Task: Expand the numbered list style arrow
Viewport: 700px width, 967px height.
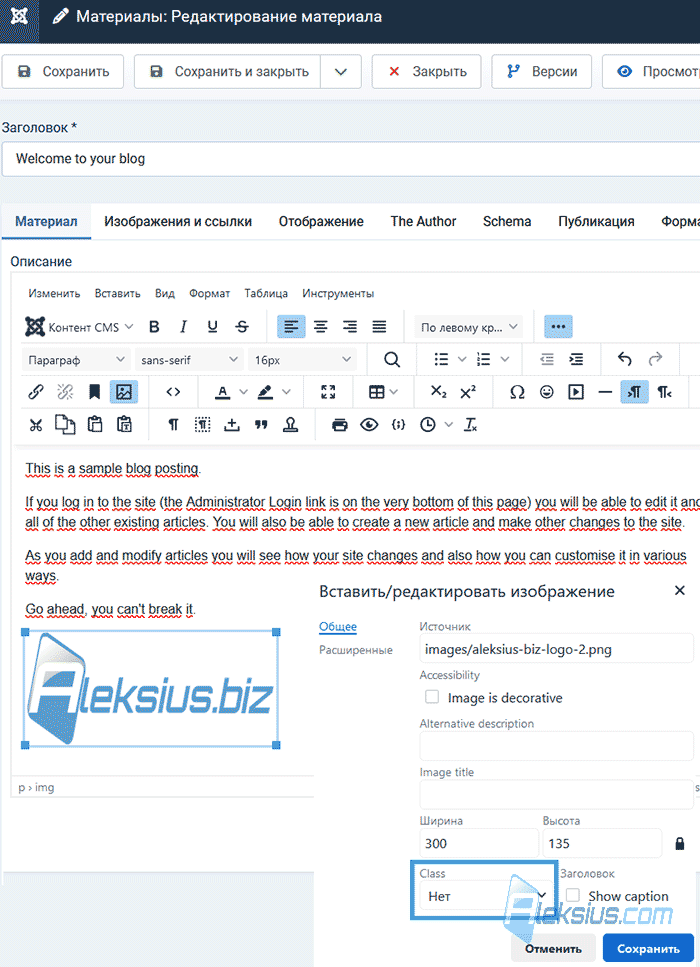Action: (x=504, y=360)
